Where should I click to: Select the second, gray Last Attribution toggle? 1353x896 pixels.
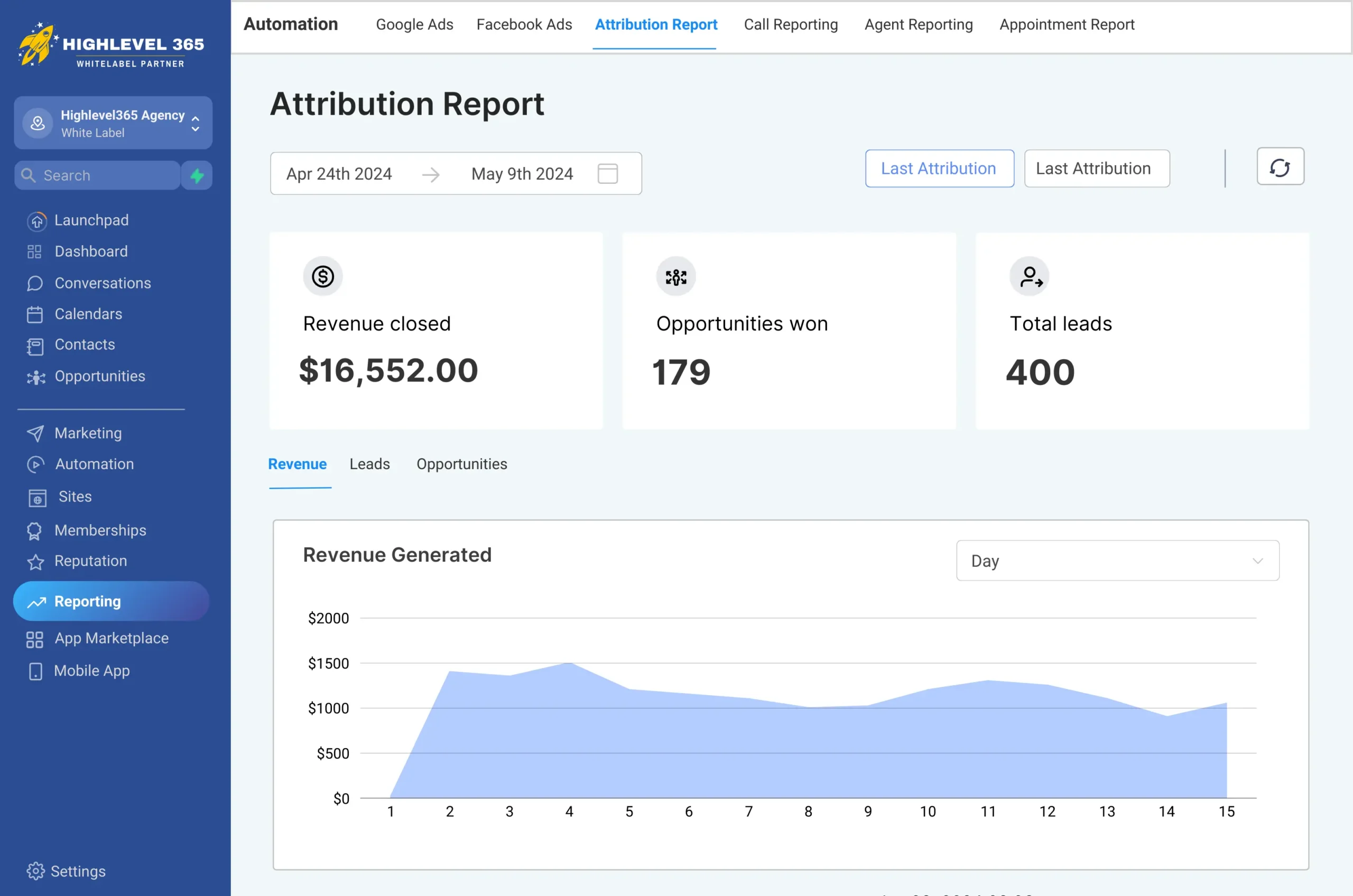tap(1096, 169)
